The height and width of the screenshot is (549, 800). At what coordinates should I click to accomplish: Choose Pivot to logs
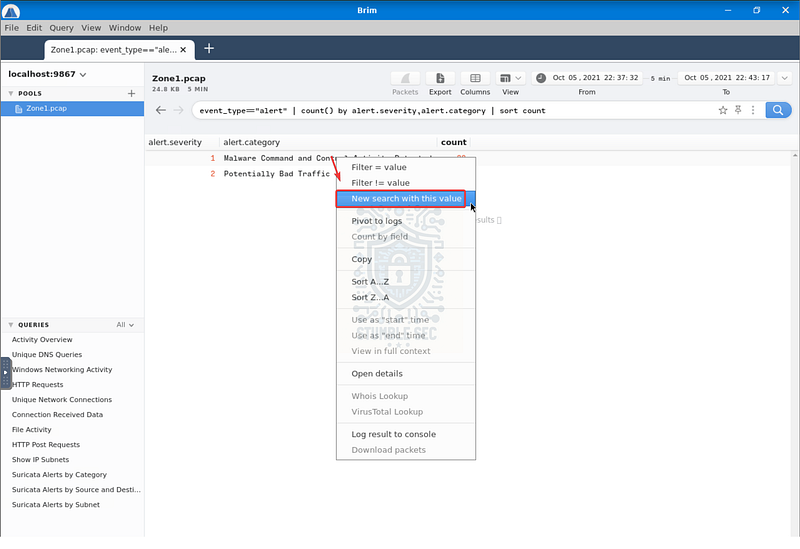click(x=406, y=221)
